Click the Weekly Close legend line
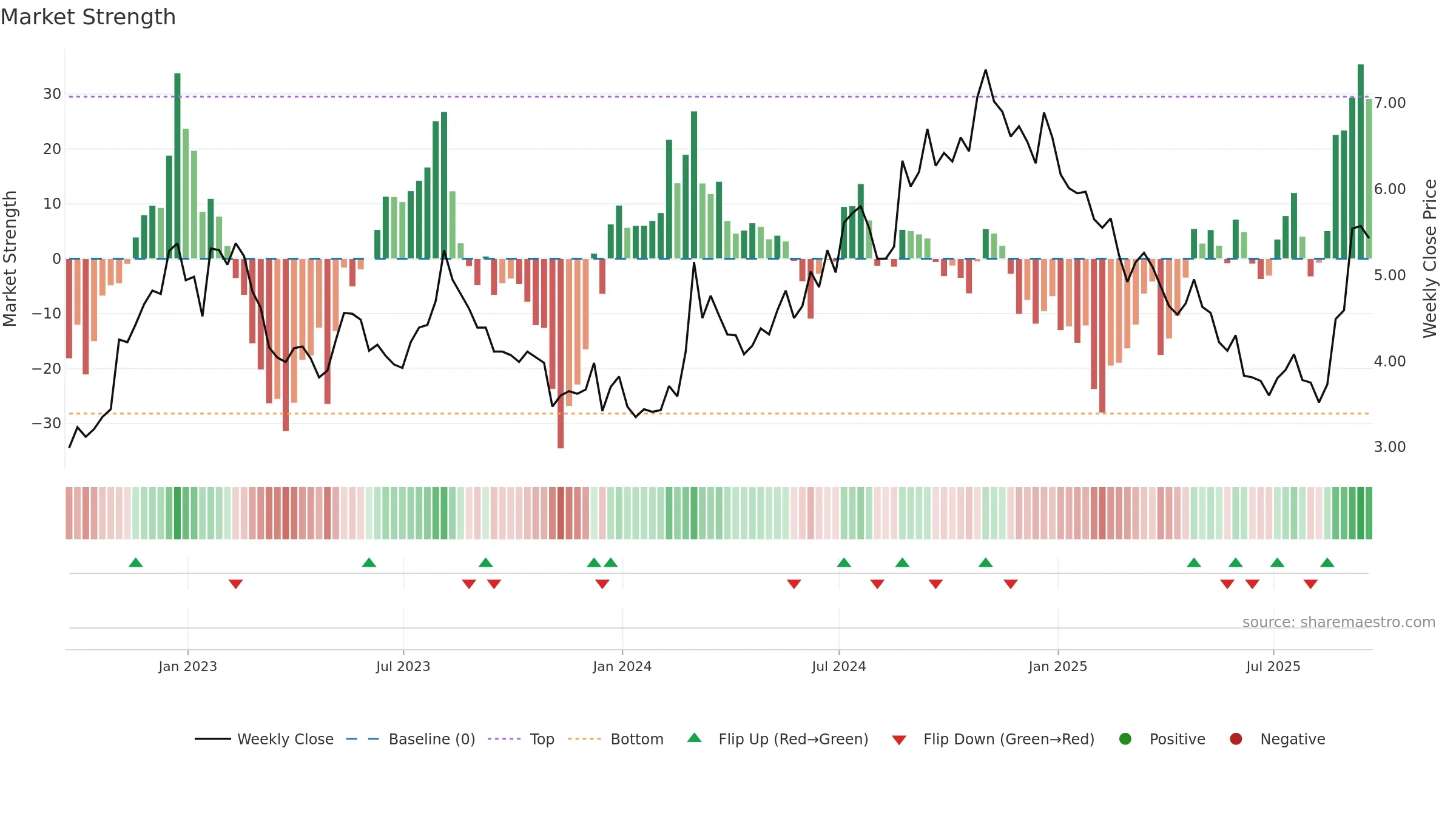The width and height of the screenshot is (1456, 819). point(212,739)
